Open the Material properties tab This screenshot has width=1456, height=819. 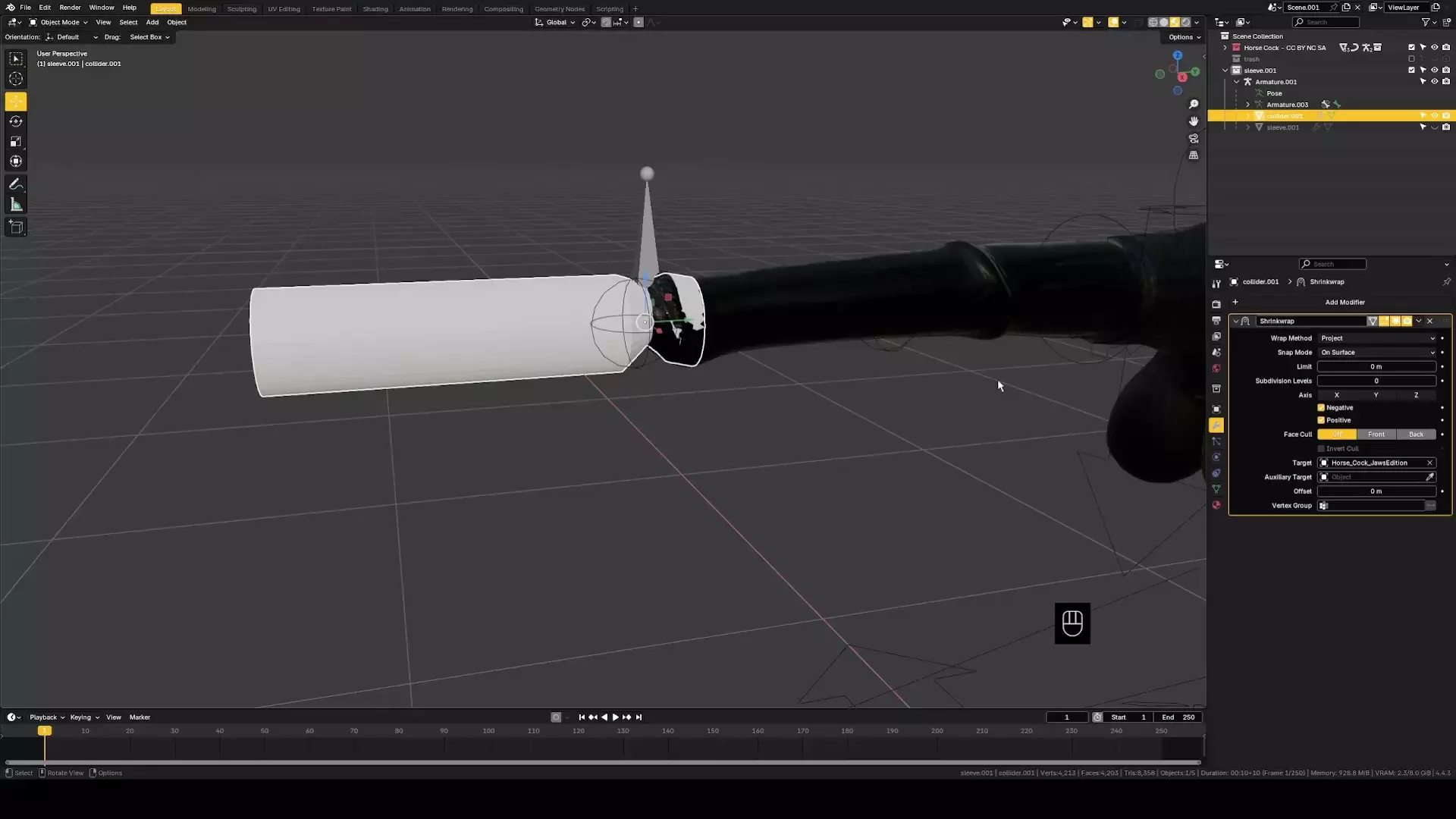click(x=1216, y=505)
